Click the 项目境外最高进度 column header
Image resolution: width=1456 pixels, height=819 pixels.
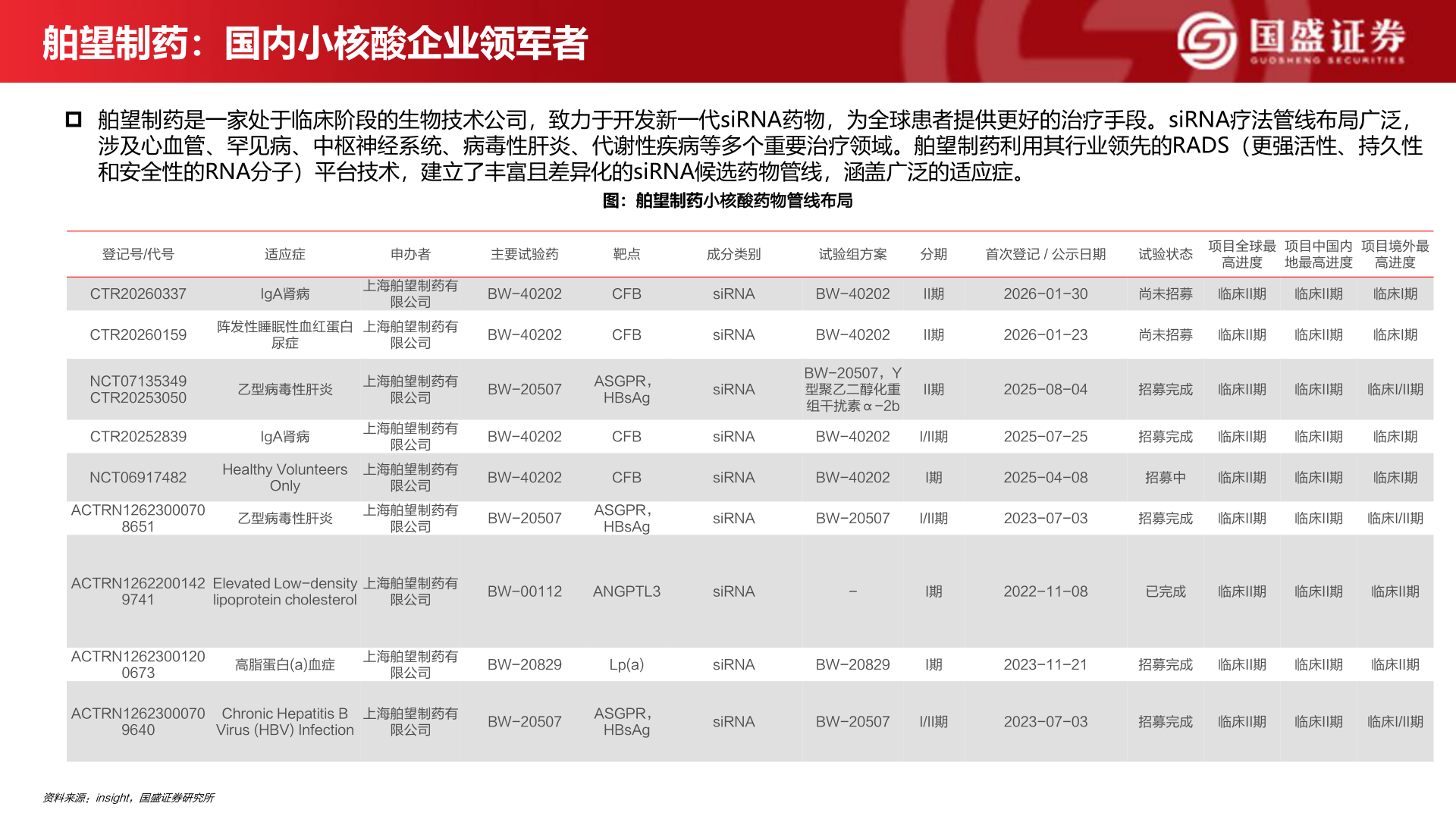pos(1395,254)
